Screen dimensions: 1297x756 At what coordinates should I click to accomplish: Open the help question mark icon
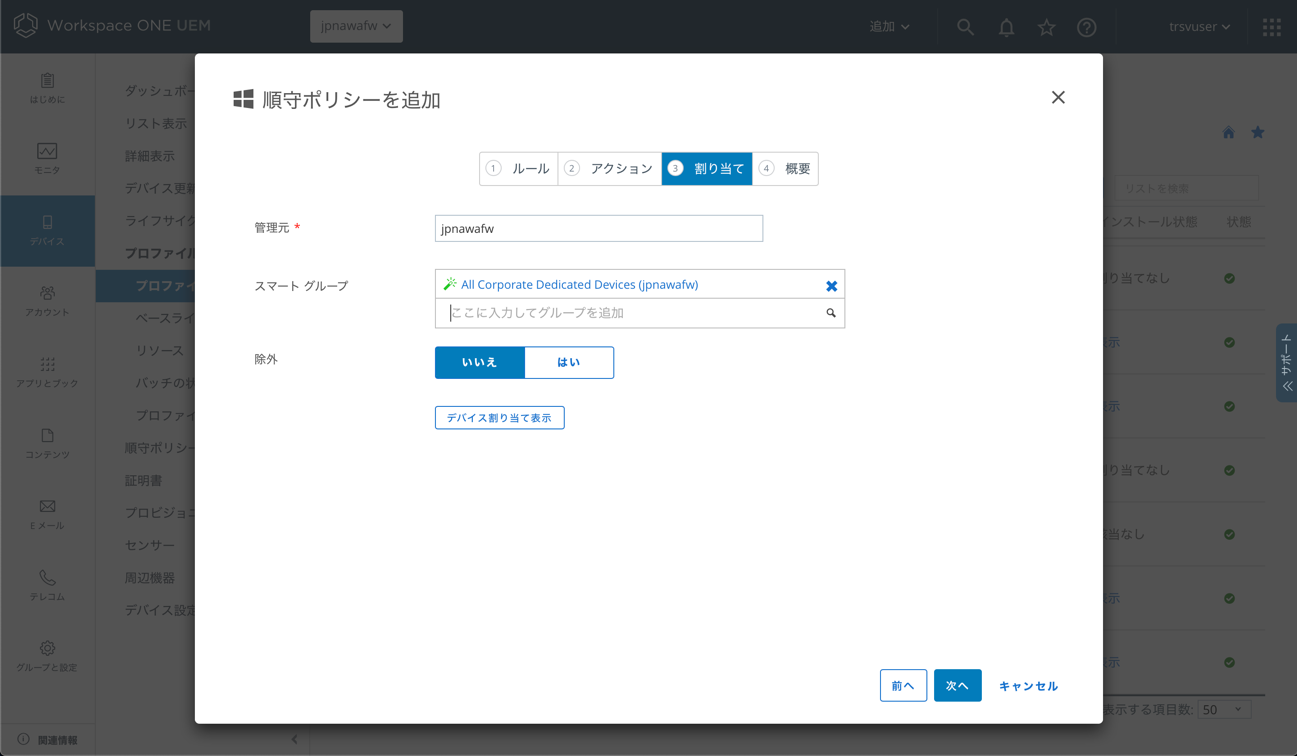[1087, 27]
